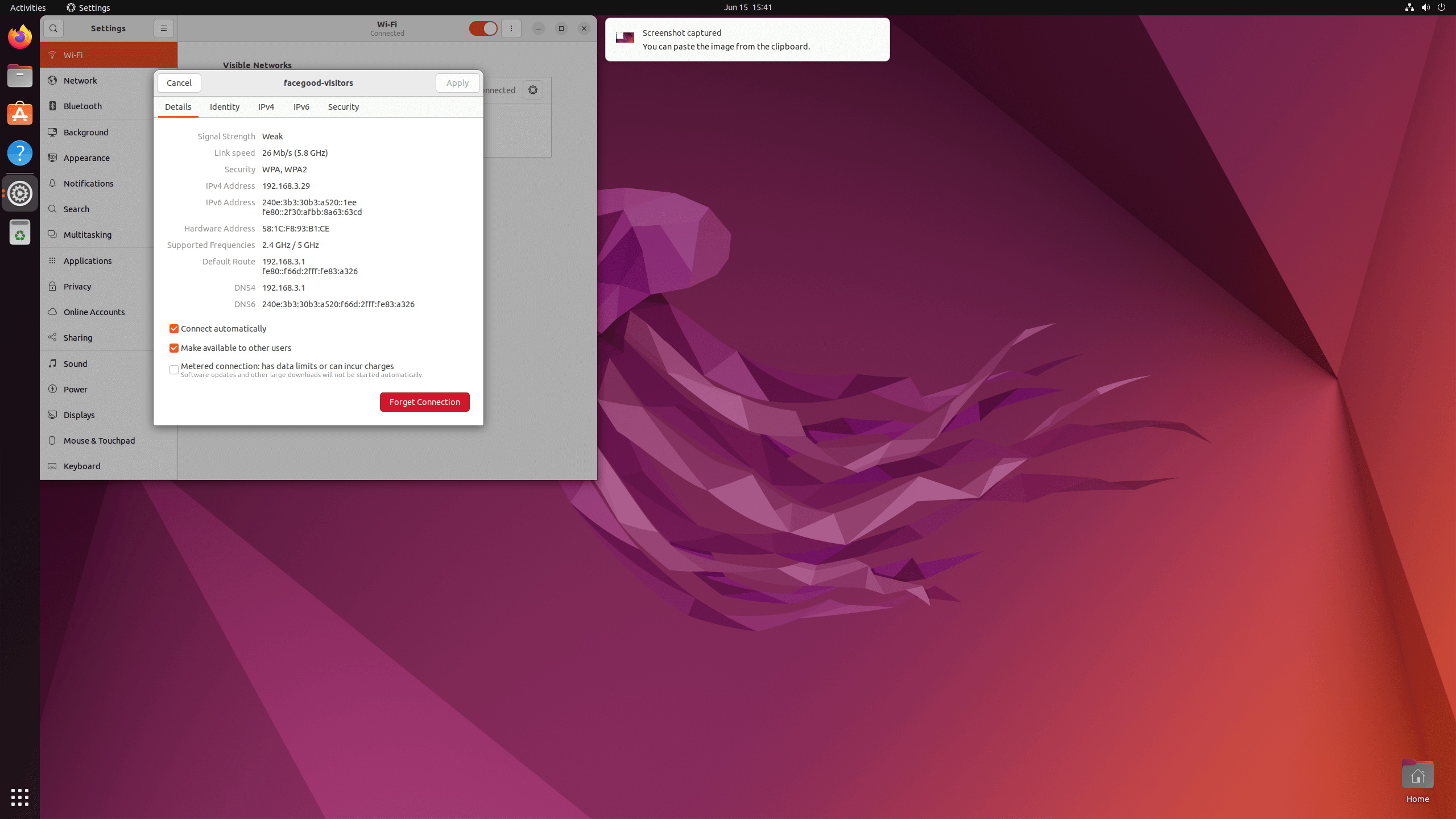Open Activities overview

tap(28, 7)
